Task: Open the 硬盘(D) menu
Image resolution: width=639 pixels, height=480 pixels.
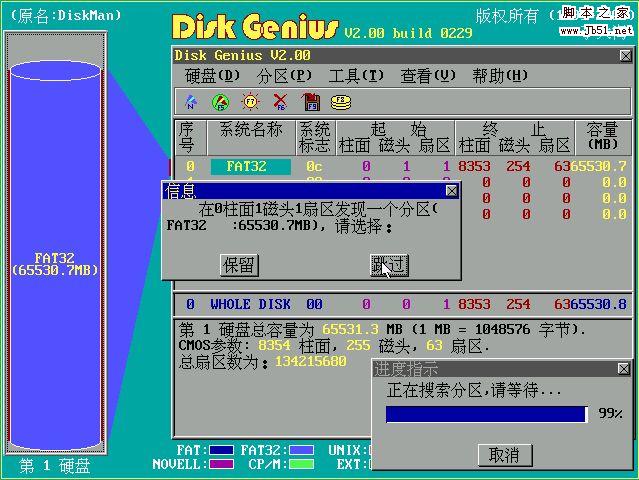Action: (x=212, y=76)
